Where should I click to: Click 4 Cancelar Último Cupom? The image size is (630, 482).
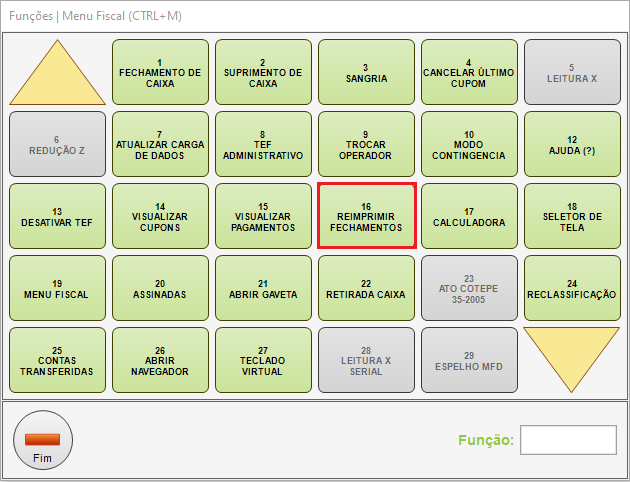coord(469,72)
